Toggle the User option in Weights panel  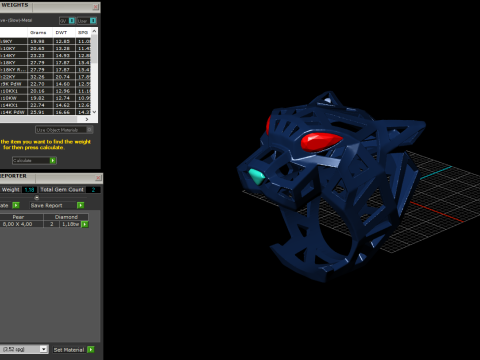(x=93, y=21)
